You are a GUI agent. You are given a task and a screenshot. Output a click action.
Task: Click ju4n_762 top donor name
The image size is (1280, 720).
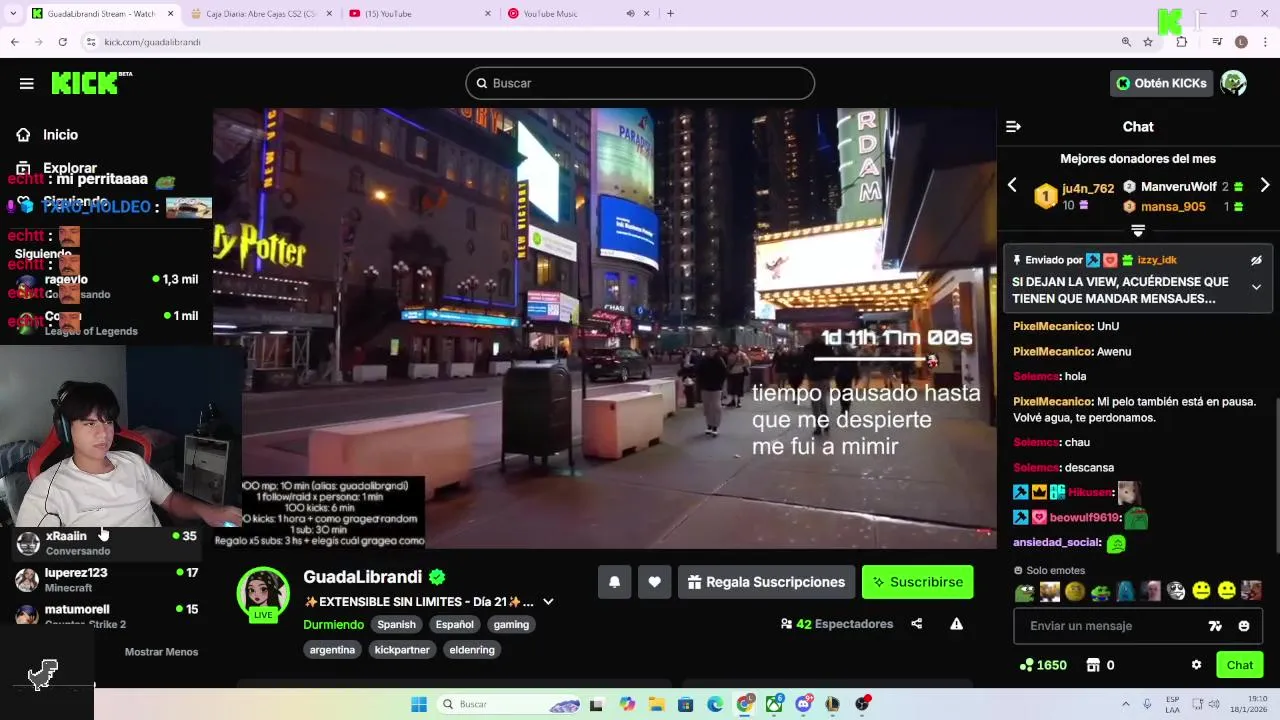point(1088,188)
